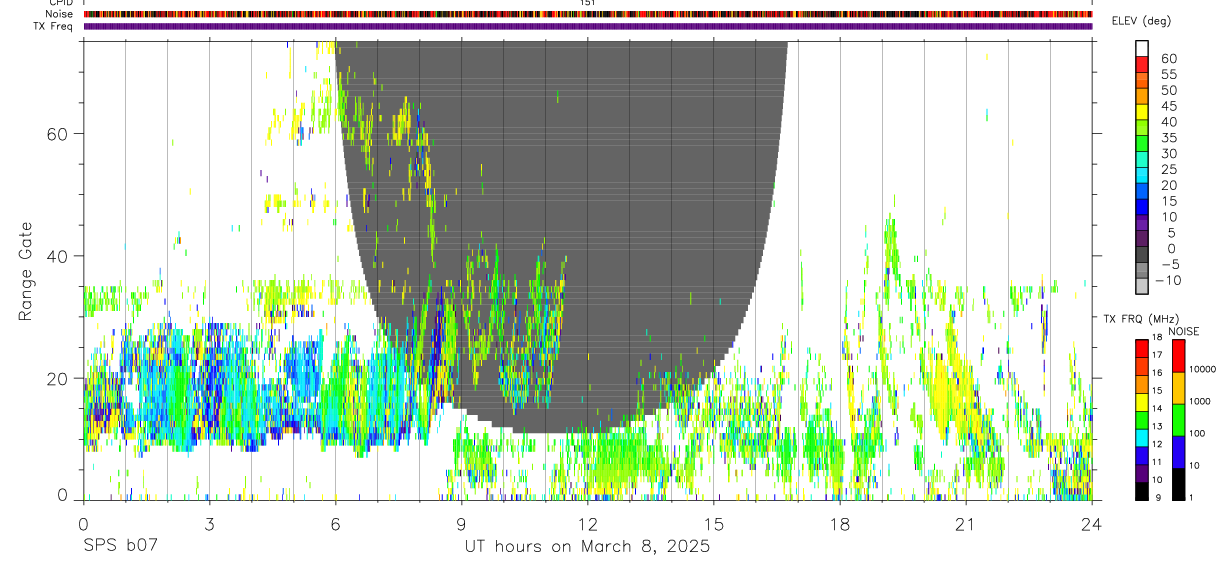The height and width of the screenshot is (567, 1228).
Task: Select the 'SPS b07' radar beam label
Action: [x=120, y=547]
